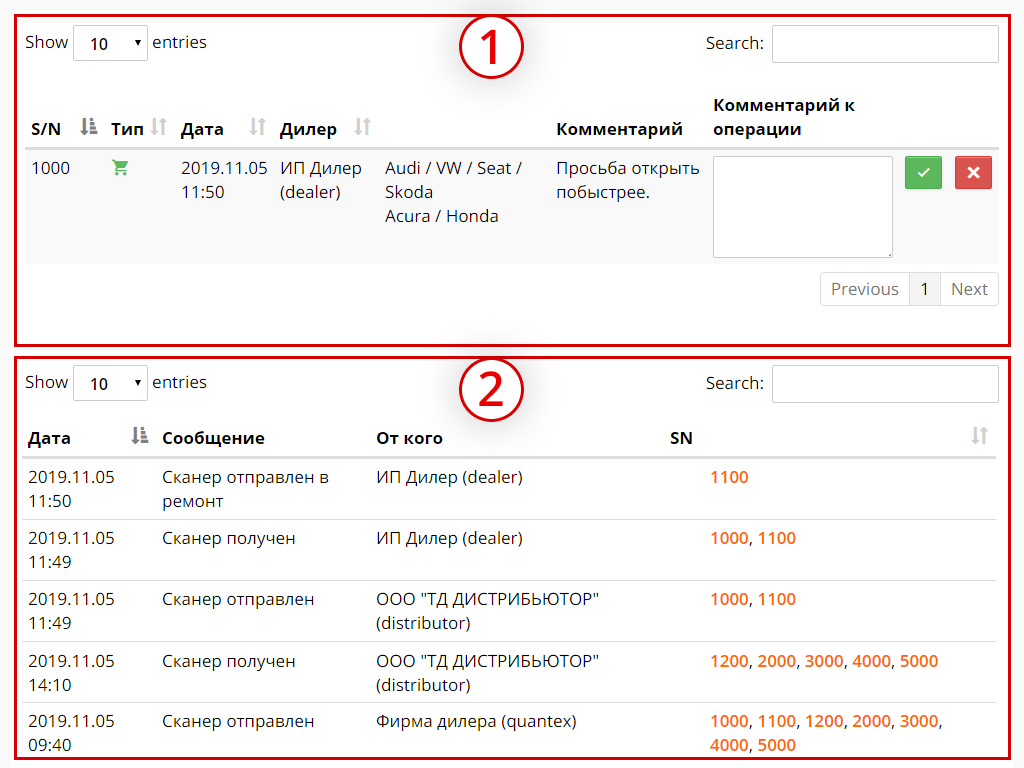The height and width of the screenshot is (768, 1024).
Task: Sort top table by S/N column icon
Action: pyautogui.click(x=89, y=127)
